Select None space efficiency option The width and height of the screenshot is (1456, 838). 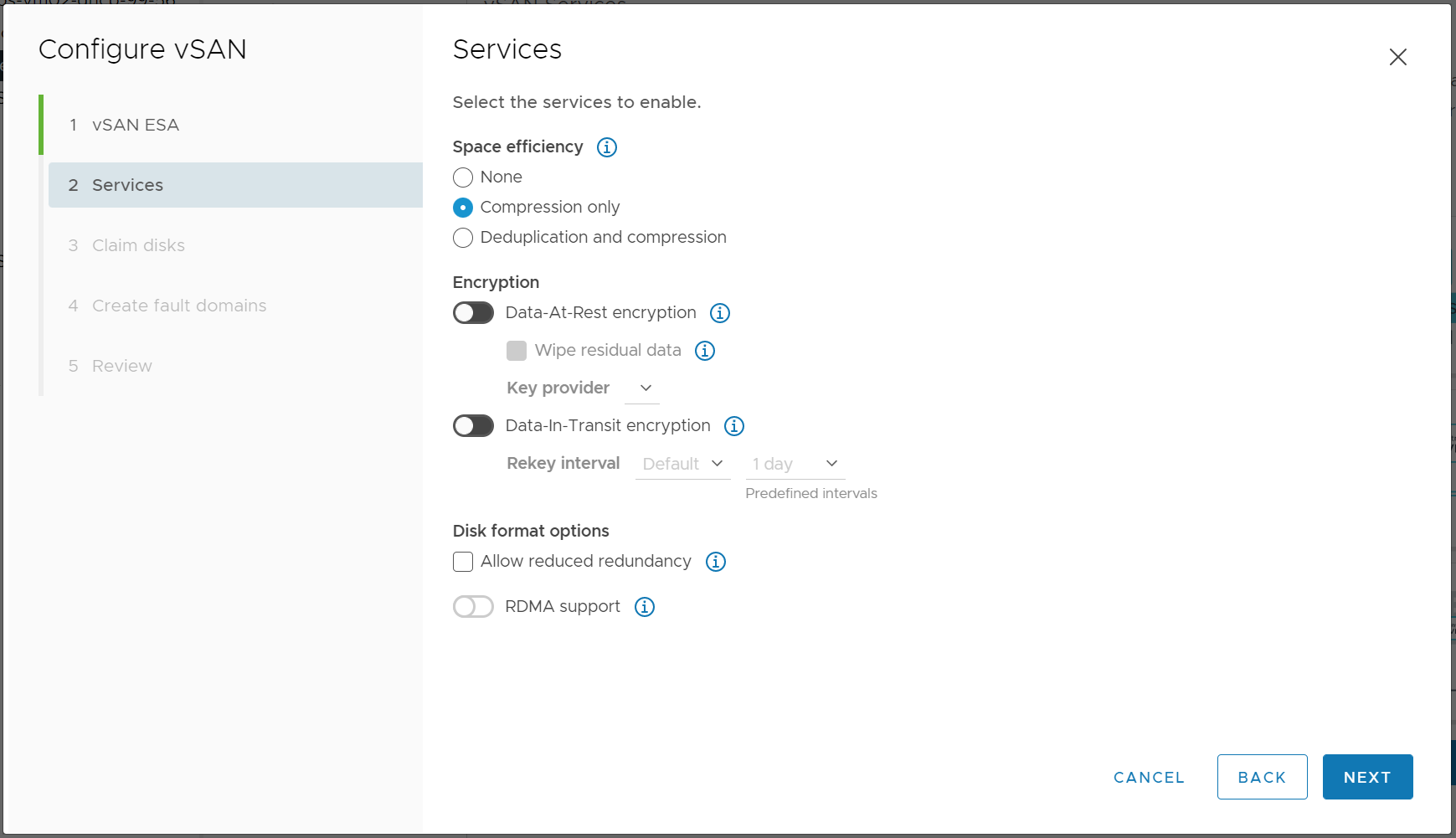click(x=463, y=177)
